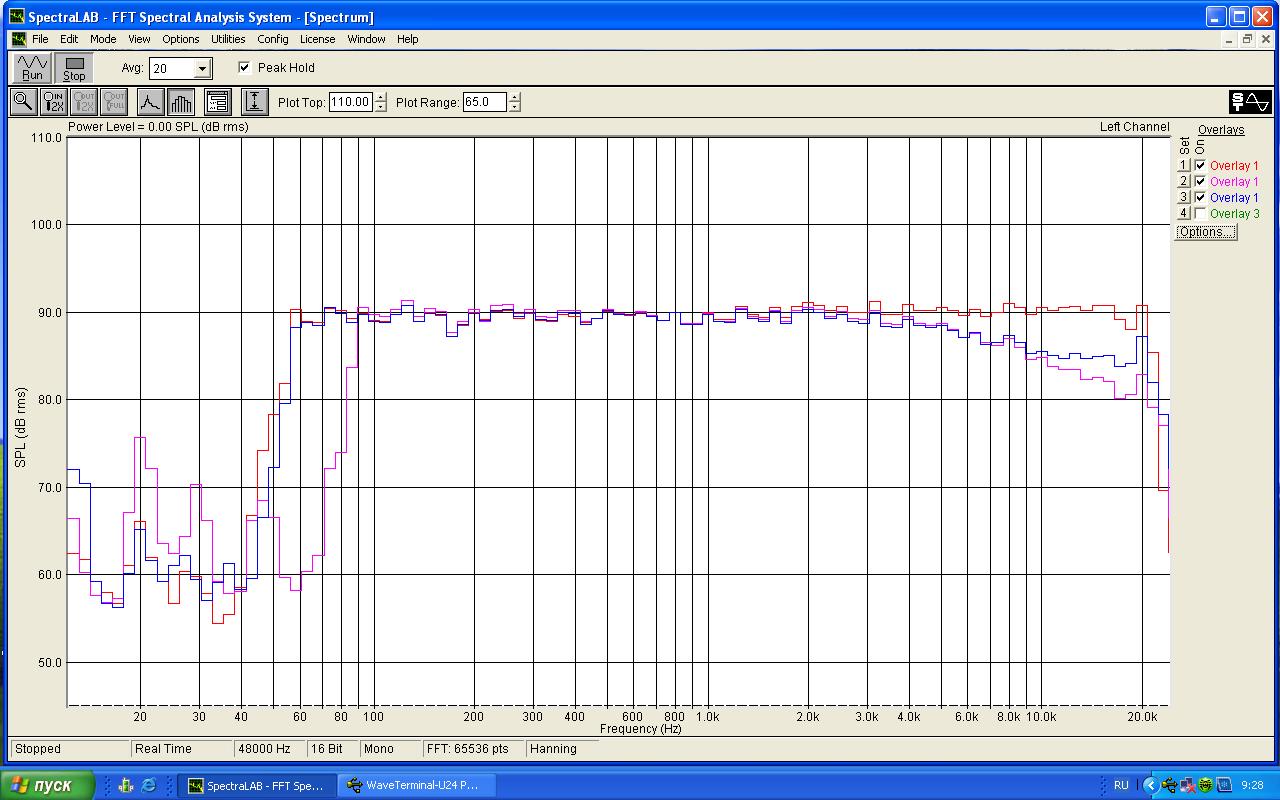Select the magnifier zoom tool
The width and height of the screenshot is (1280, 800).
pyautogui.click(x=23, y=101)
